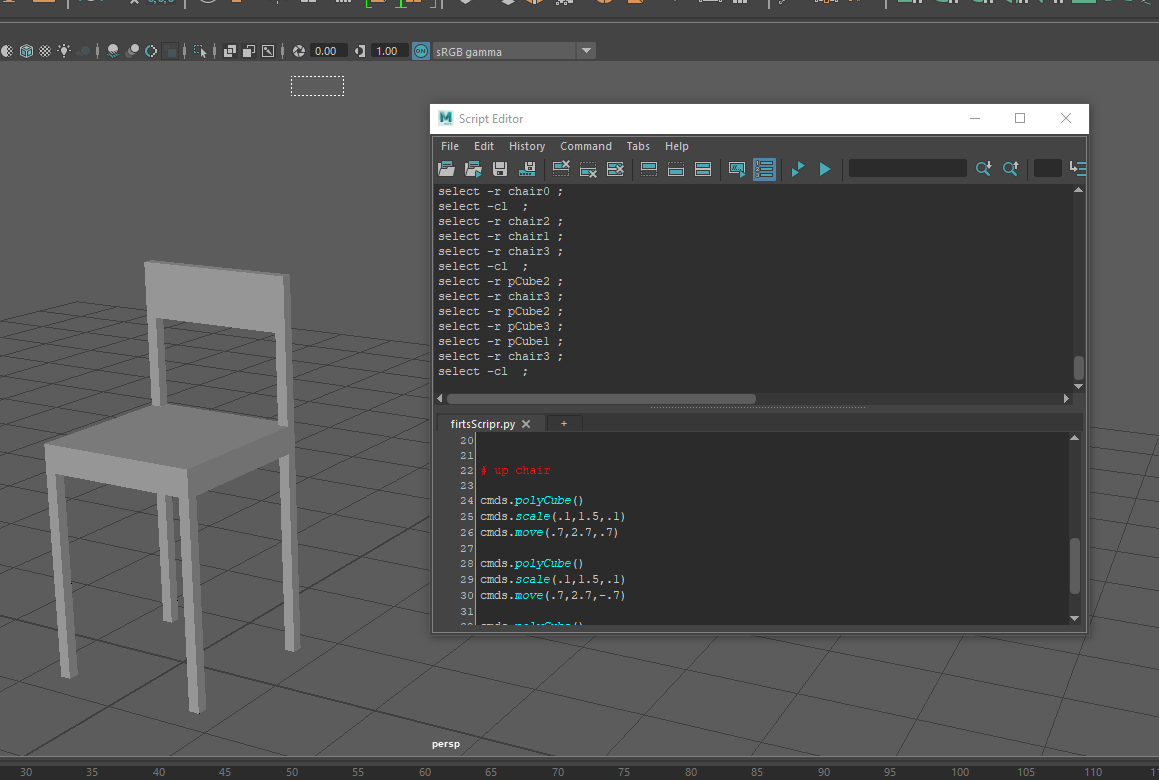Image resolution: width=1159 pixels, height=780 pixels.
Task: Click Search Down magnifier icon
Action: (x=983, y=169)
